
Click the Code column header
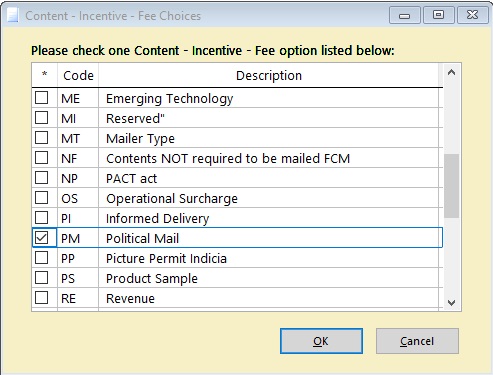click(78, 76)
